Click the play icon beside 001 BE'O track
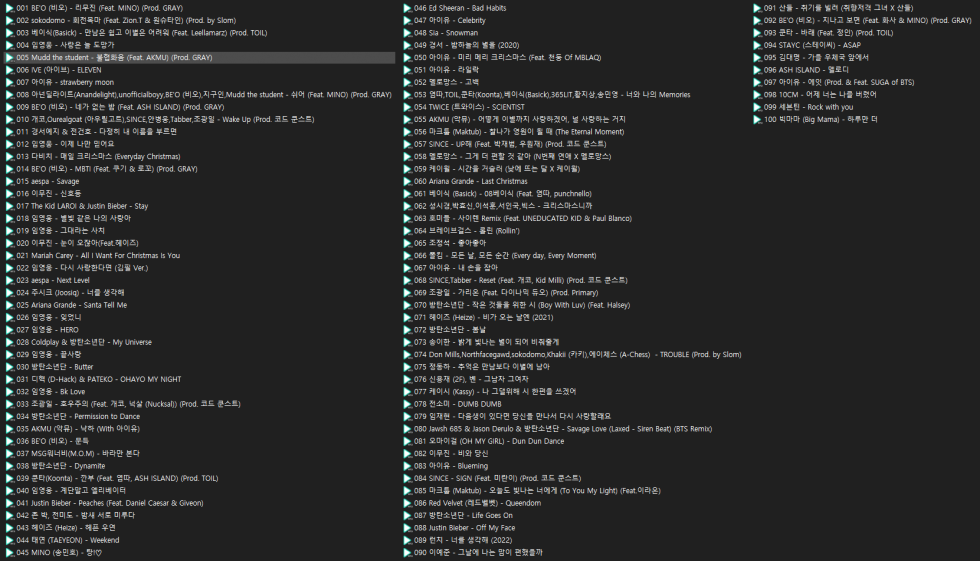 pyautogui.click(x=9, y=8)
